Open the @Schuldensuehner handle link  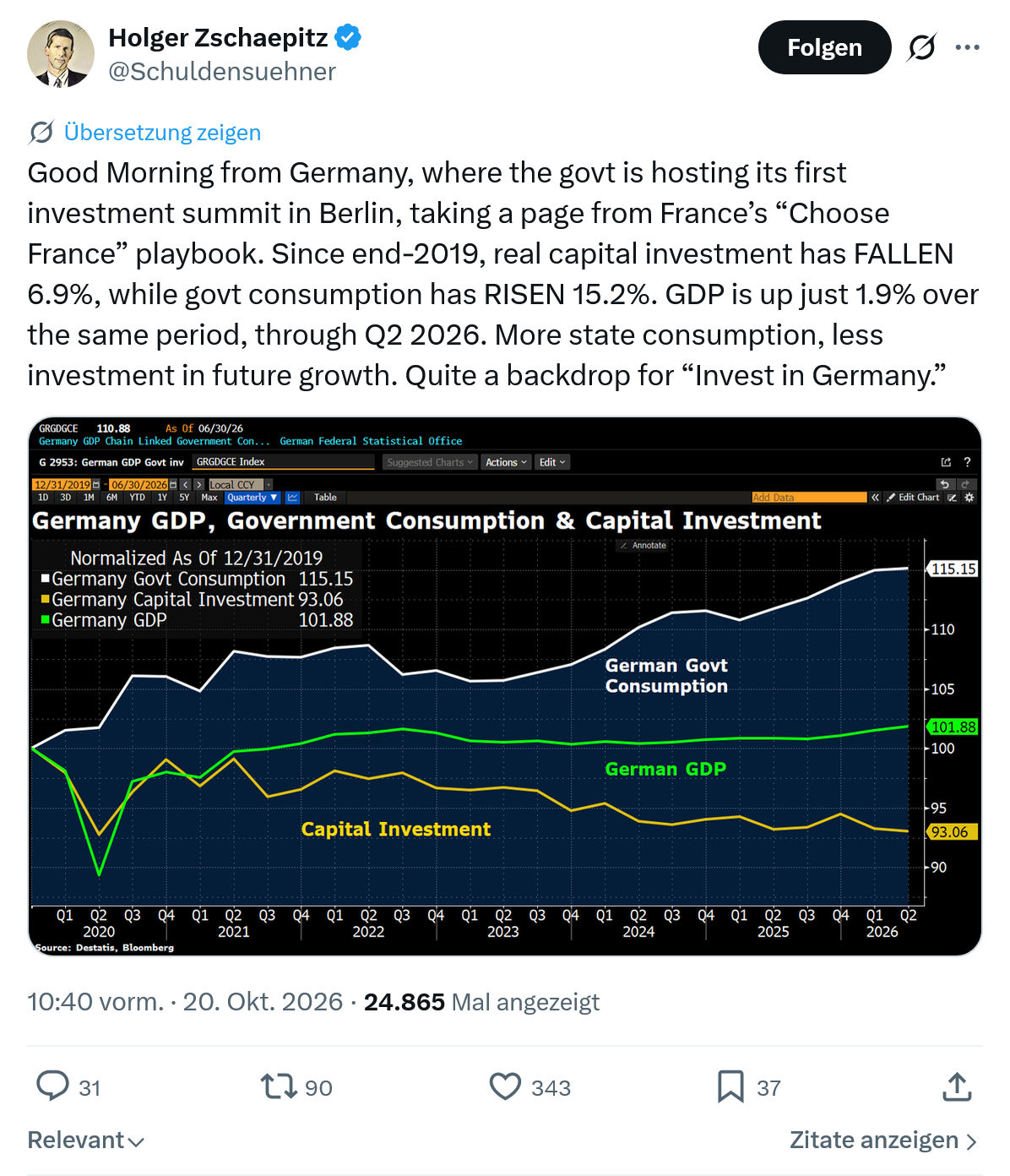pyautogui.click(x=222, y=72)
